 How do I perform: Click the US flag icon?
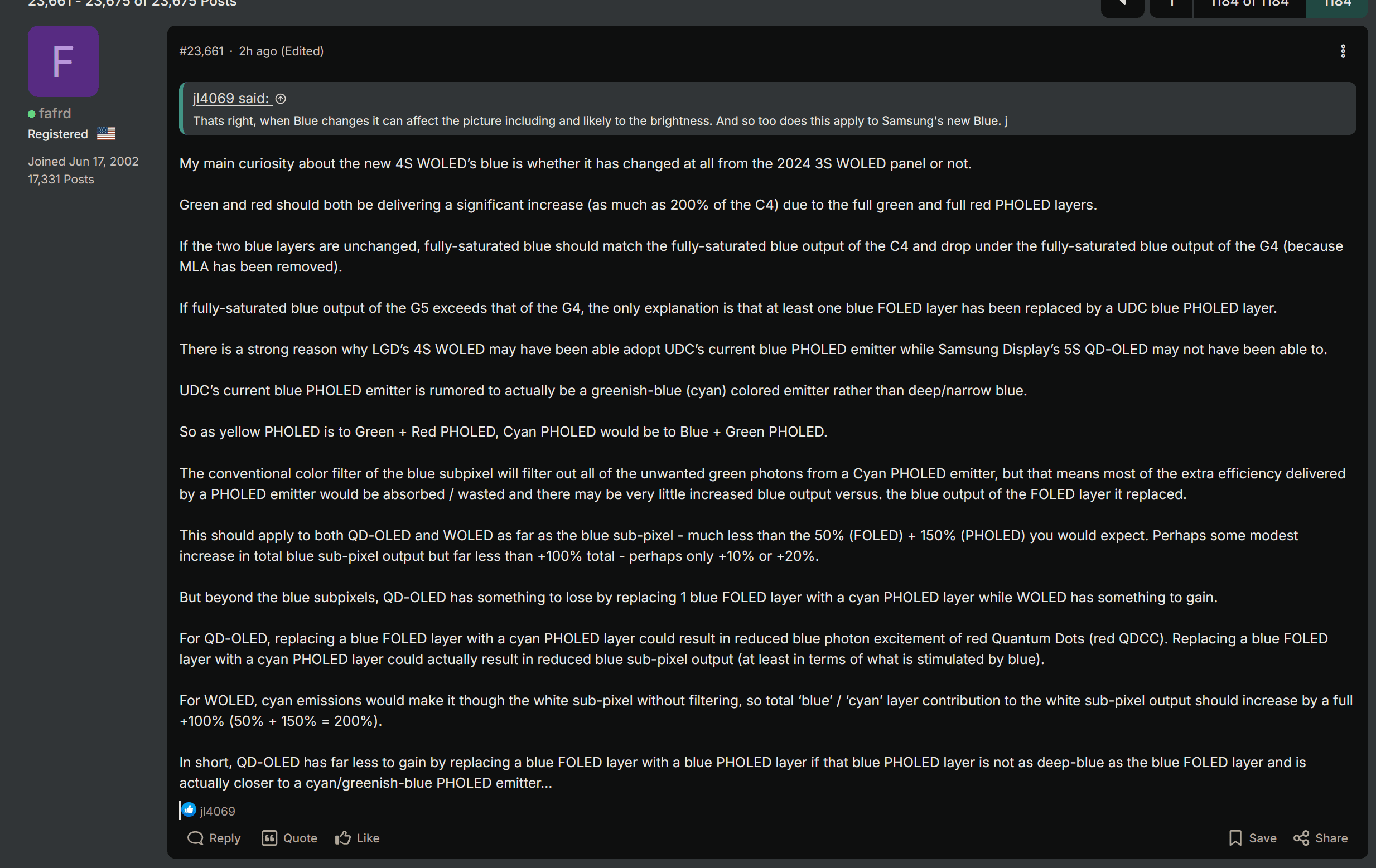107,133
